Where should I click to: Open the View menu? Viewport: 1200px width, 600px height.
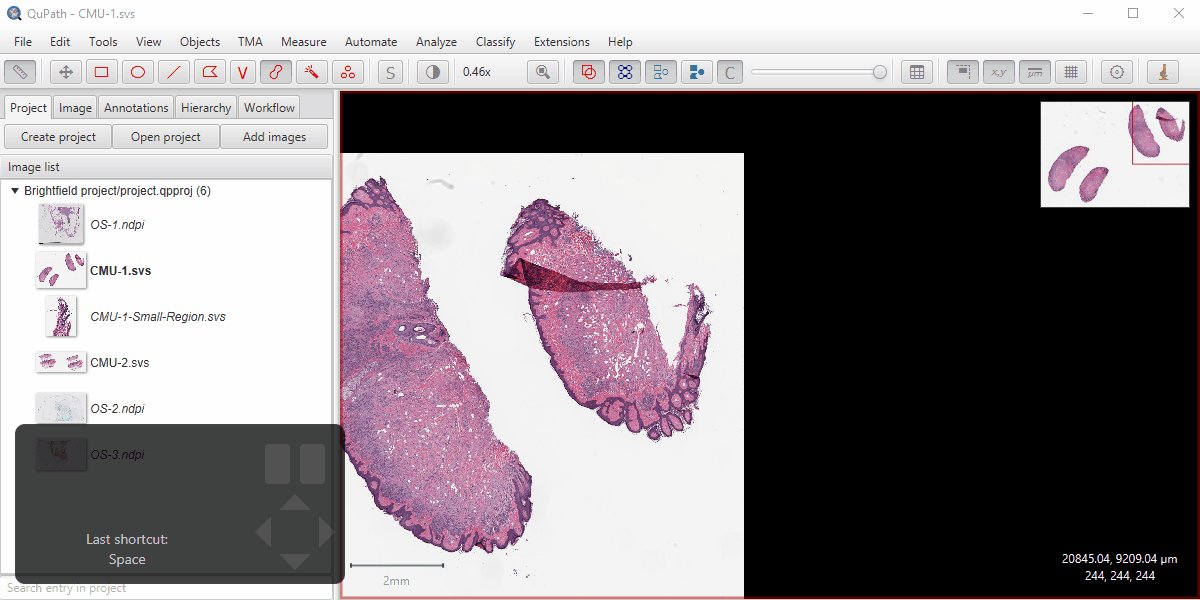point(149,42)
